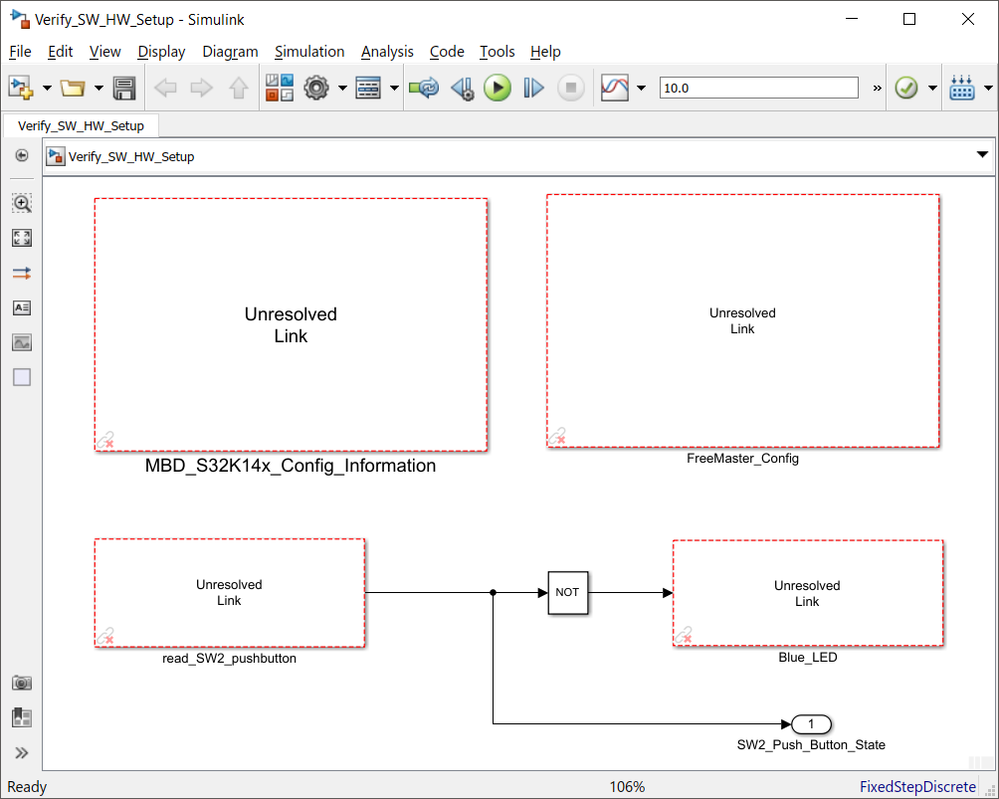Open the Diagram menu
Image resolution: width=999 pixels, height=799 pixels.
pos(230,52)
